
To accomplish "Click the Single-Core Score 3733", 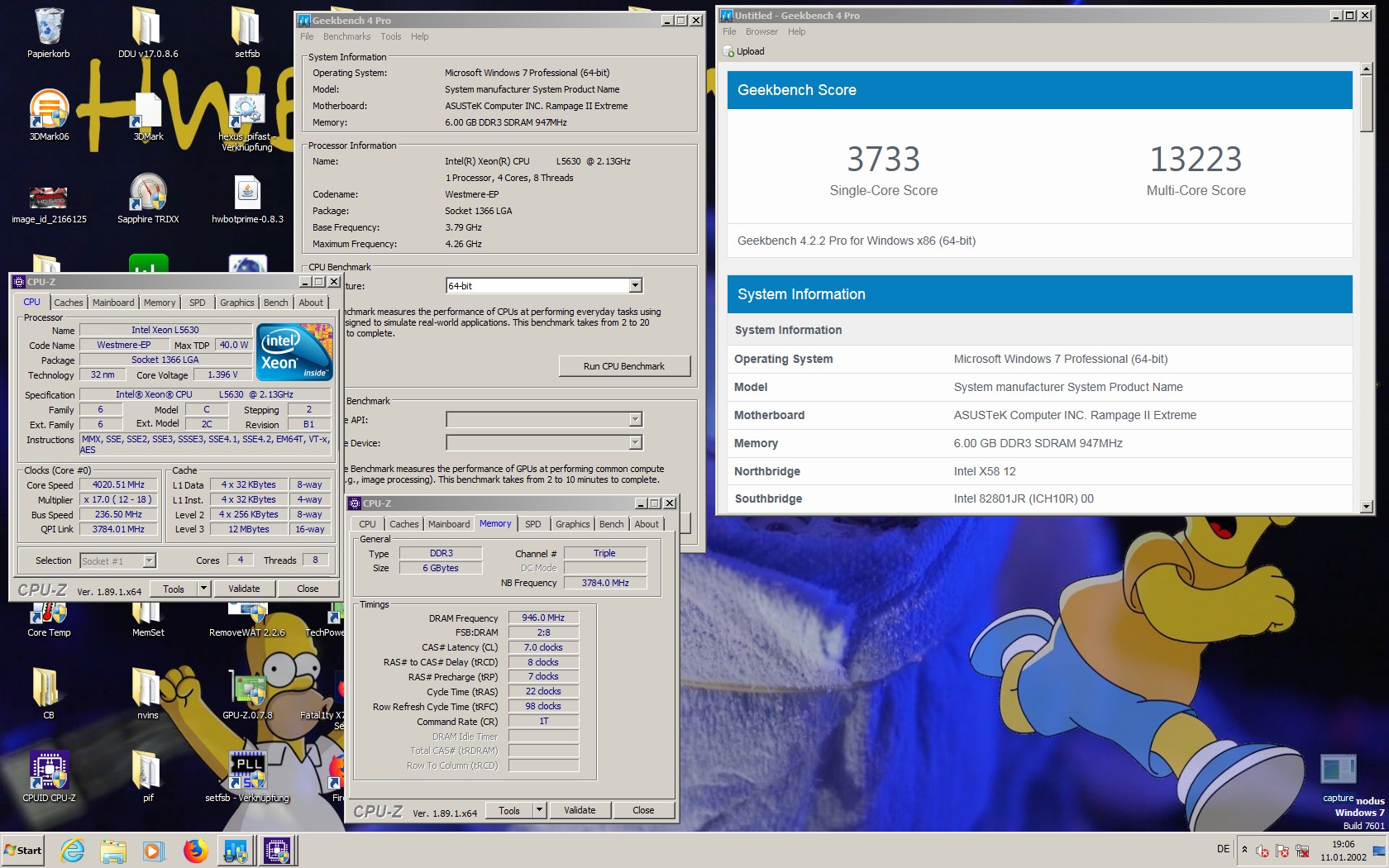I will tap(883, 159).
